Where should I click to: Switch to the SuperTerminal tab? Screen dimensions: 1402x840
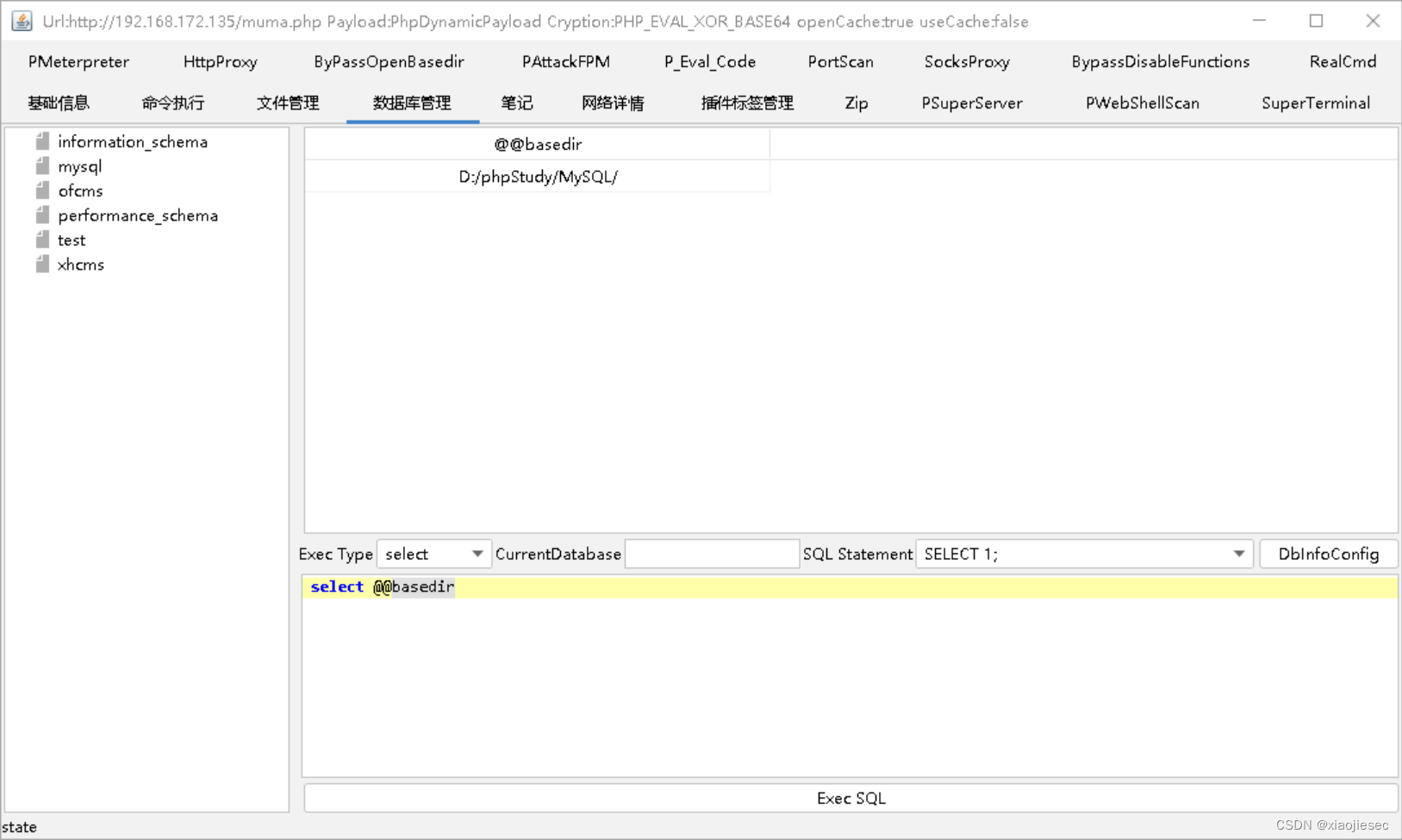(x=1316, y=103)
